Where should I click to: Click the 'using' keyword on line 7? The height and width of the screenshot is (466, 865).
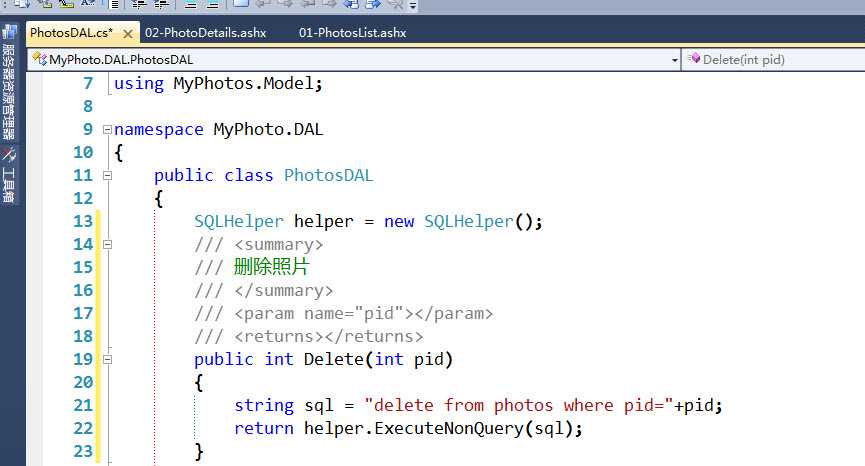tap(138, 84)
